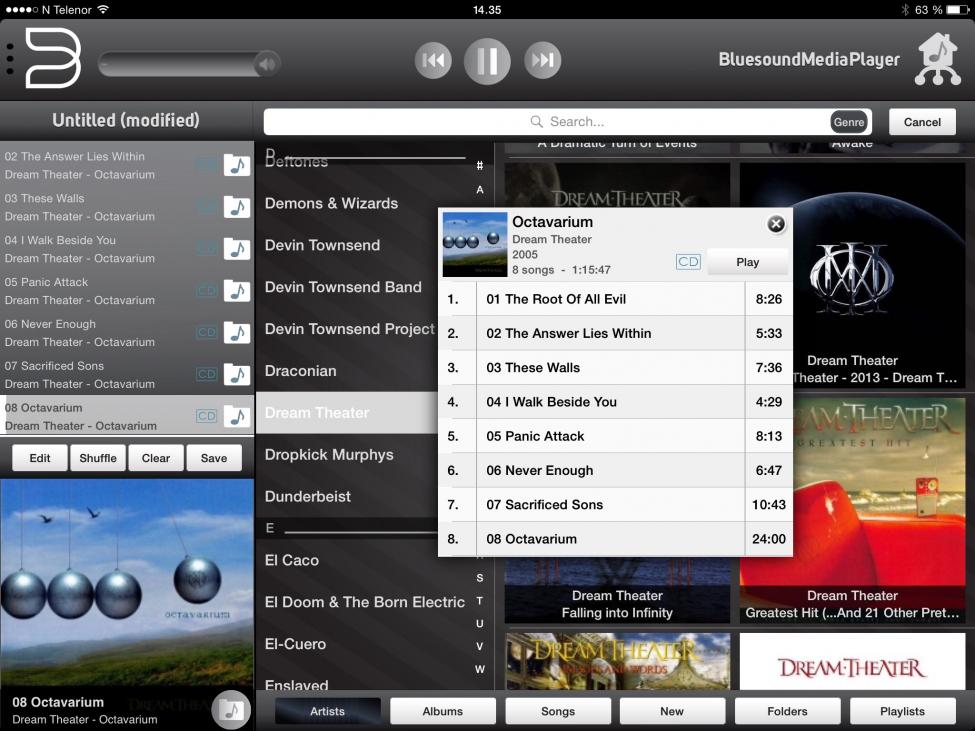This screenshot has height=731, width=975.
Task: Tap music note icon for queue item 04 I Walk Beside You
Action: pyautogui.click(x=237, y=249)
